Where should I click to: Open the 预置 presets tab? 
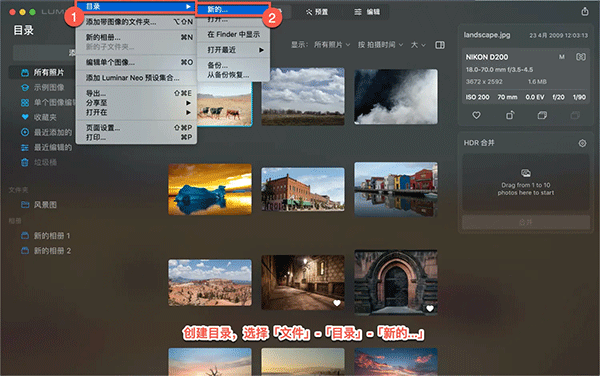coord(317,12)
